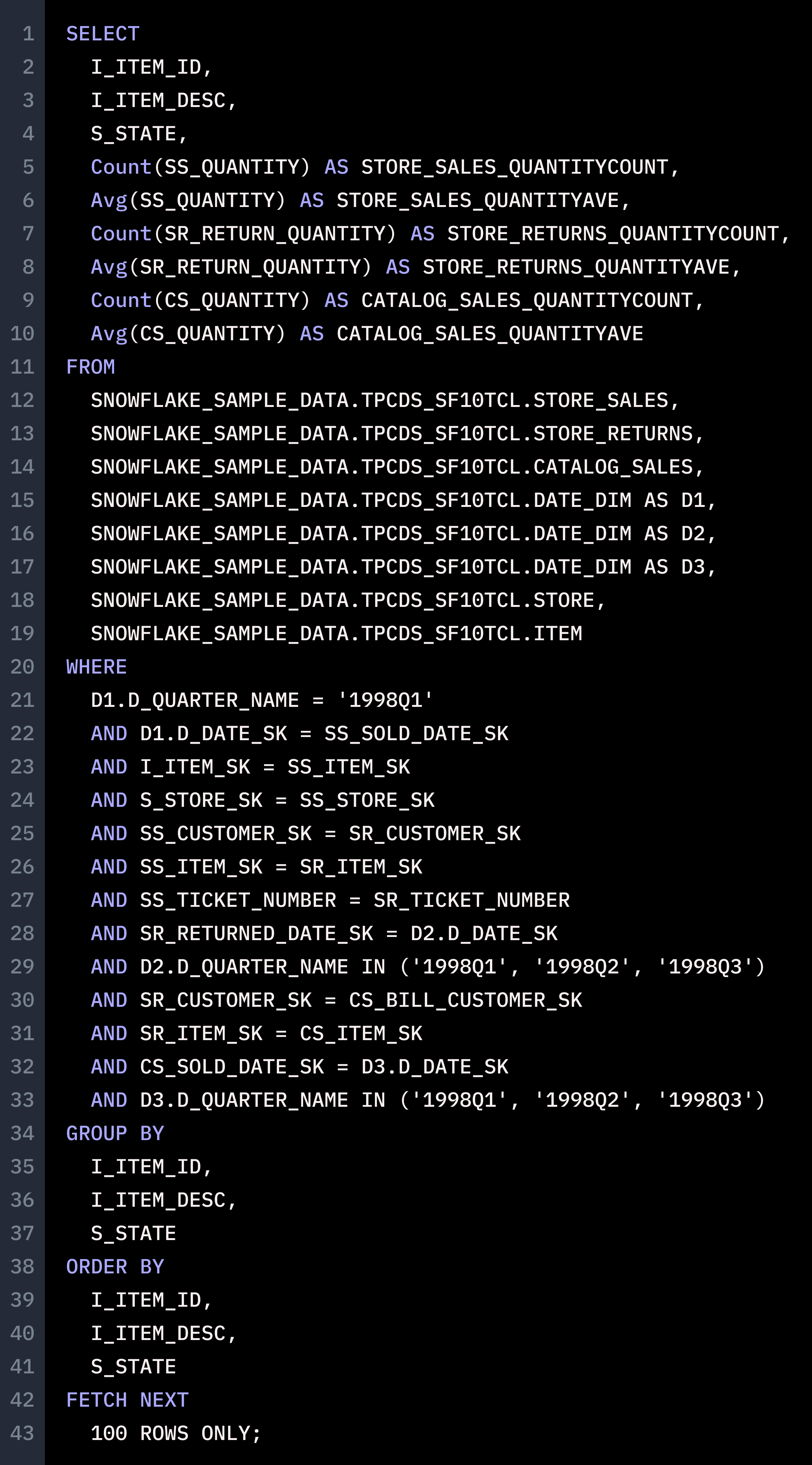Click the GROUP BY clause keyword
This screenshot has width=812, height=1465.
point(115,1133)
